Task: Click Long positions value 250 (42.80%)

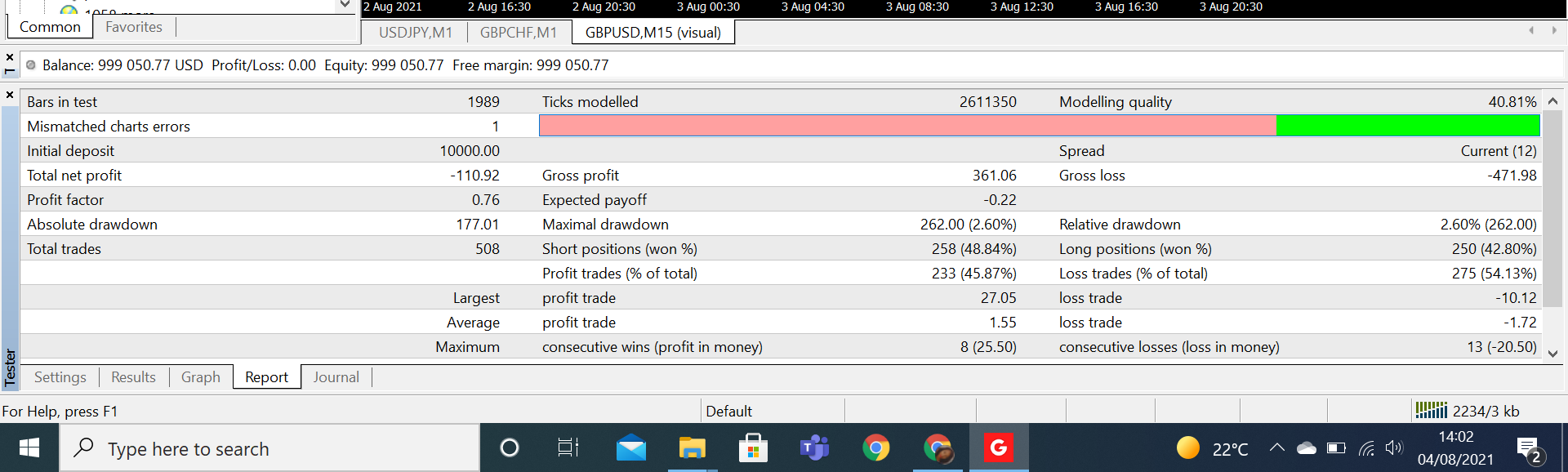Action: coord(1494,249)
